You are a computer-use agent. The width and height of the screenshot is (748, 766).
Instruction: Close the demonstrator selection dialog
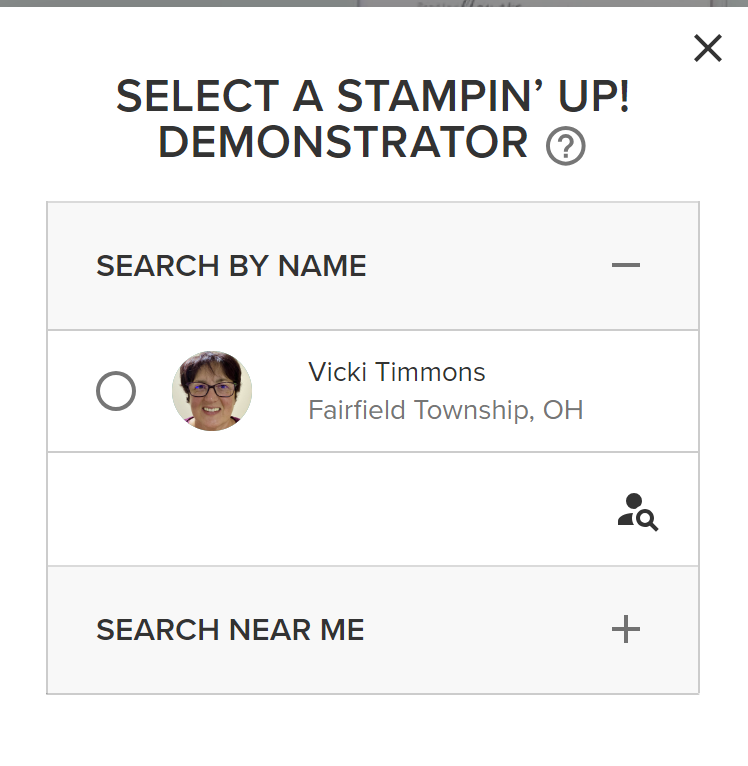coord(707,48)
